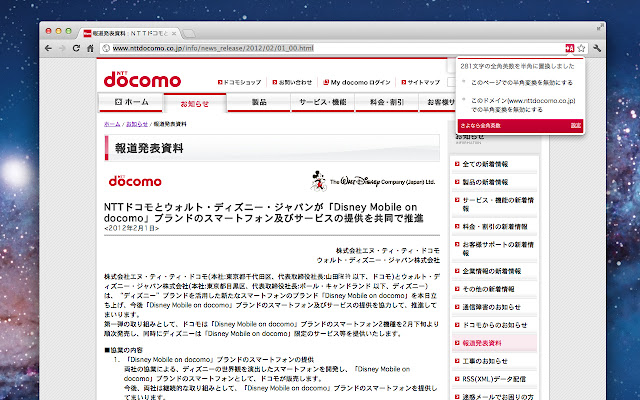Image resolution: width=640 pixels, height=400 pixels.
Task: Click the 281文字 conversion status message
Action: pyautogui.click(x=517, y=66)
